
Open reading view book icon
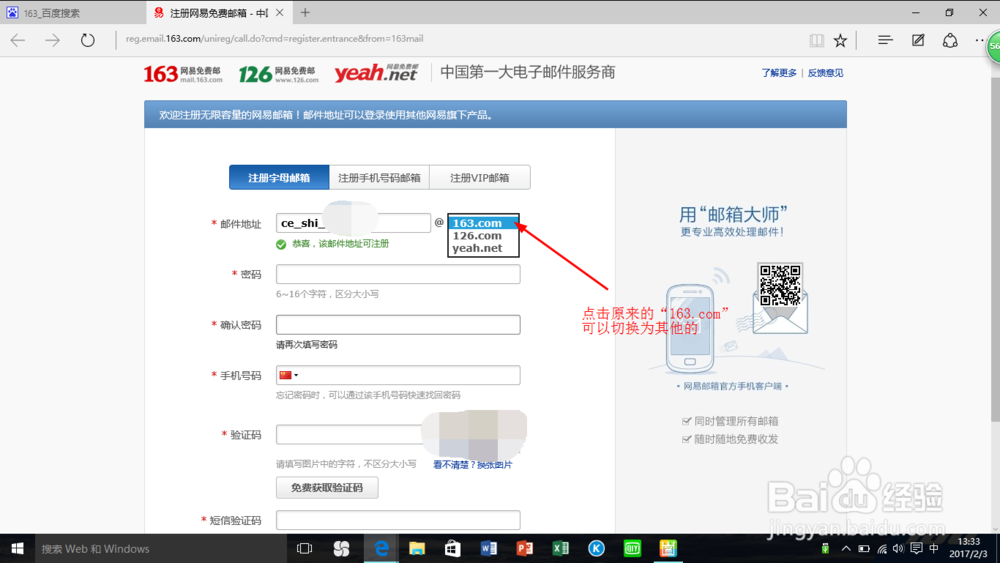[x=816, y=40]
